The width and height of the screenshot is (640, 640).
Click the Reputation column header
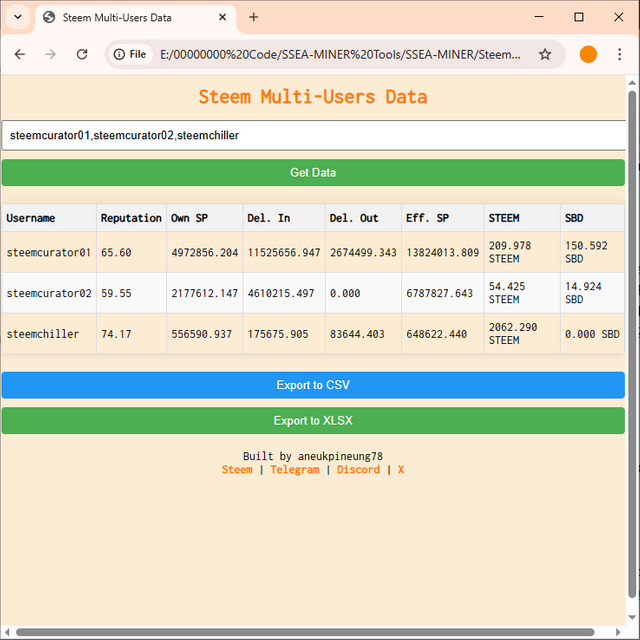(131, 218)
